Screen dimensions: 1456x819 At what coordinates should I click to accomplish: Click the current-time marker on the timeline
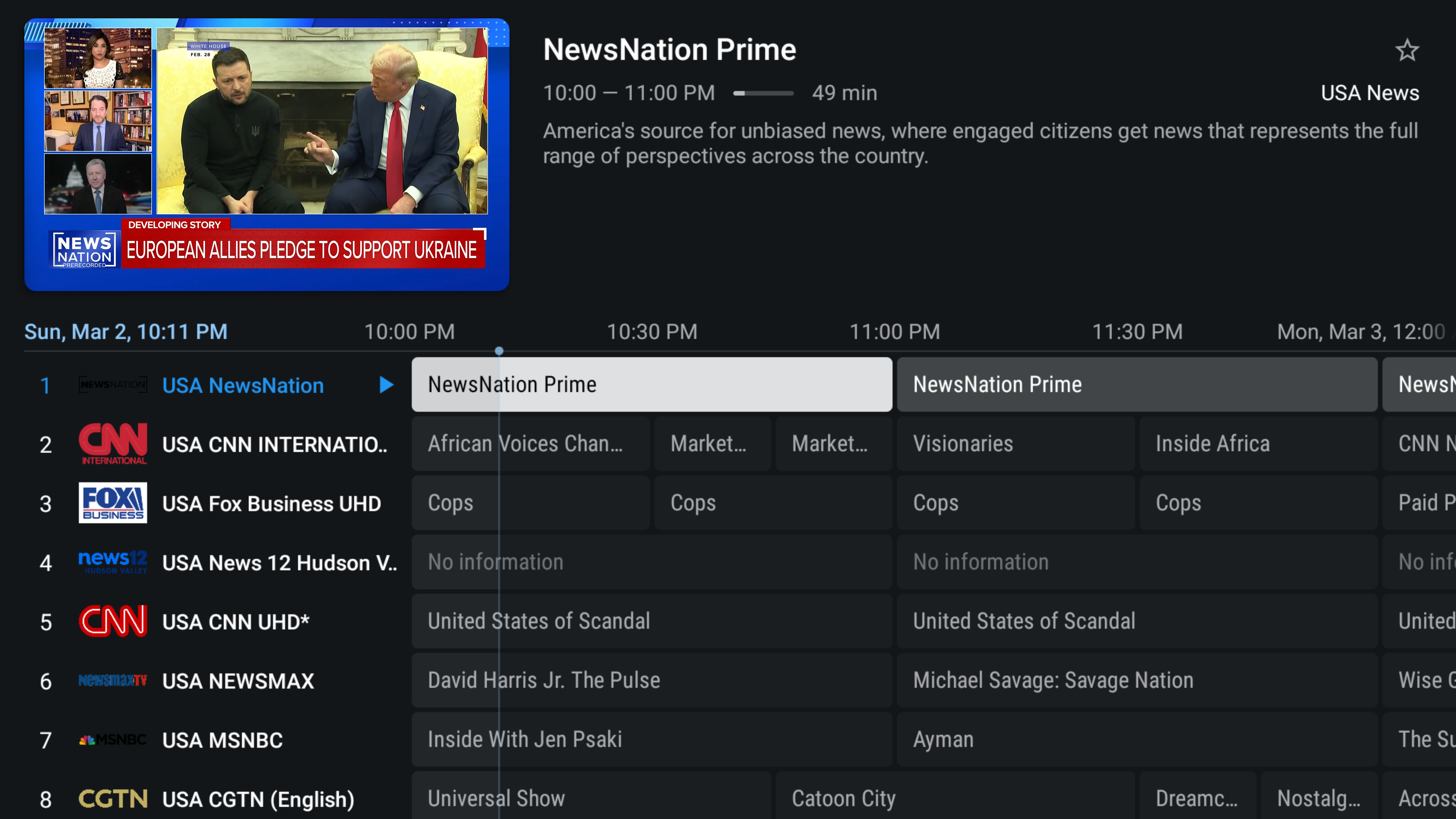[x=499, y=351]
